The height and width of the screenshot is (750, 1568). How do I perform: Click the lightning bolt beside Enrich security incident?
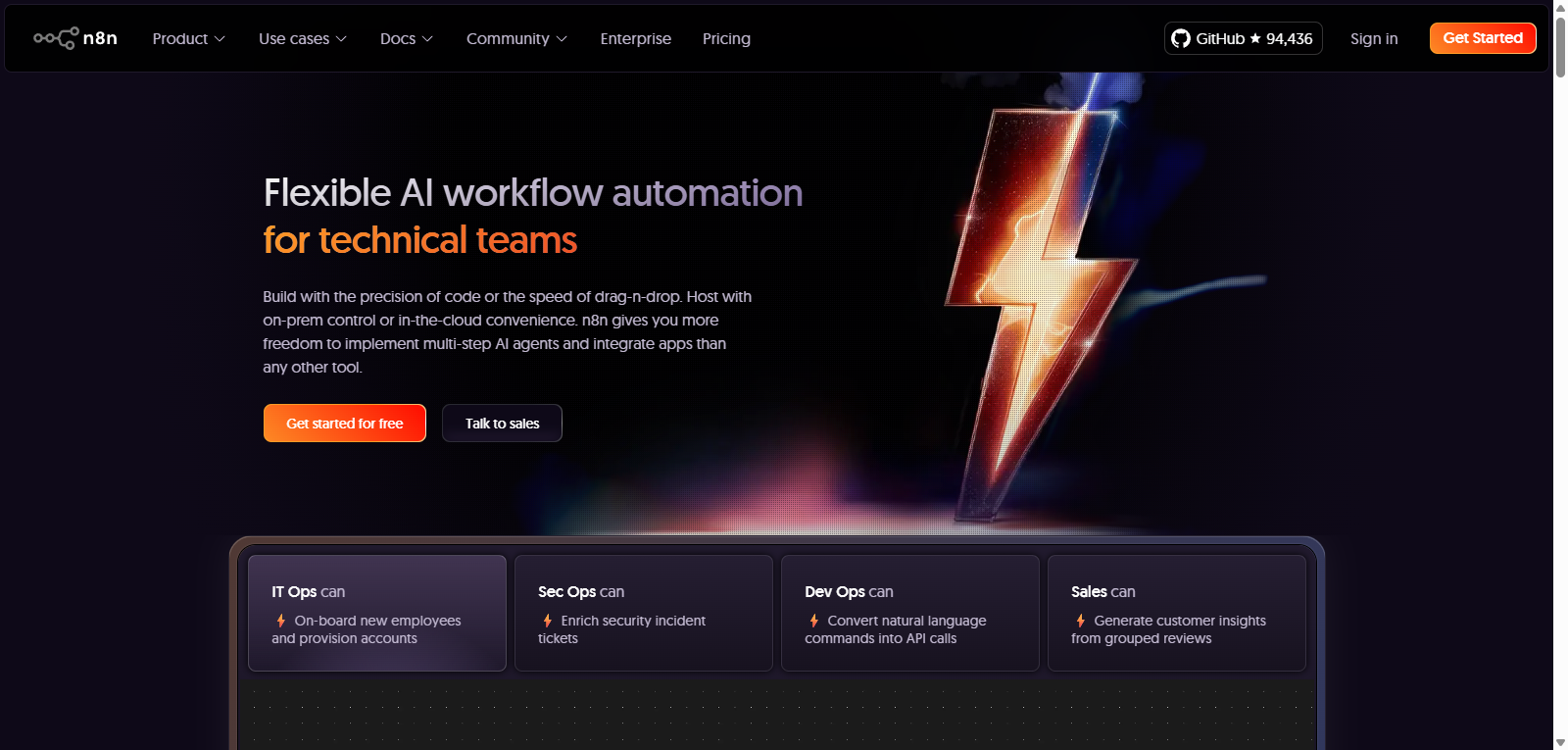click(548, 621)
